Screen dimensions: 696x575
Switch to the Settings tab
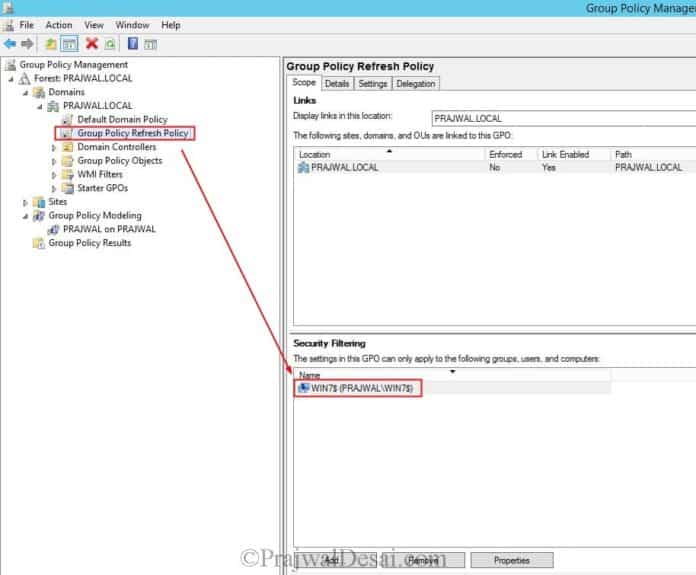(373, 83)
